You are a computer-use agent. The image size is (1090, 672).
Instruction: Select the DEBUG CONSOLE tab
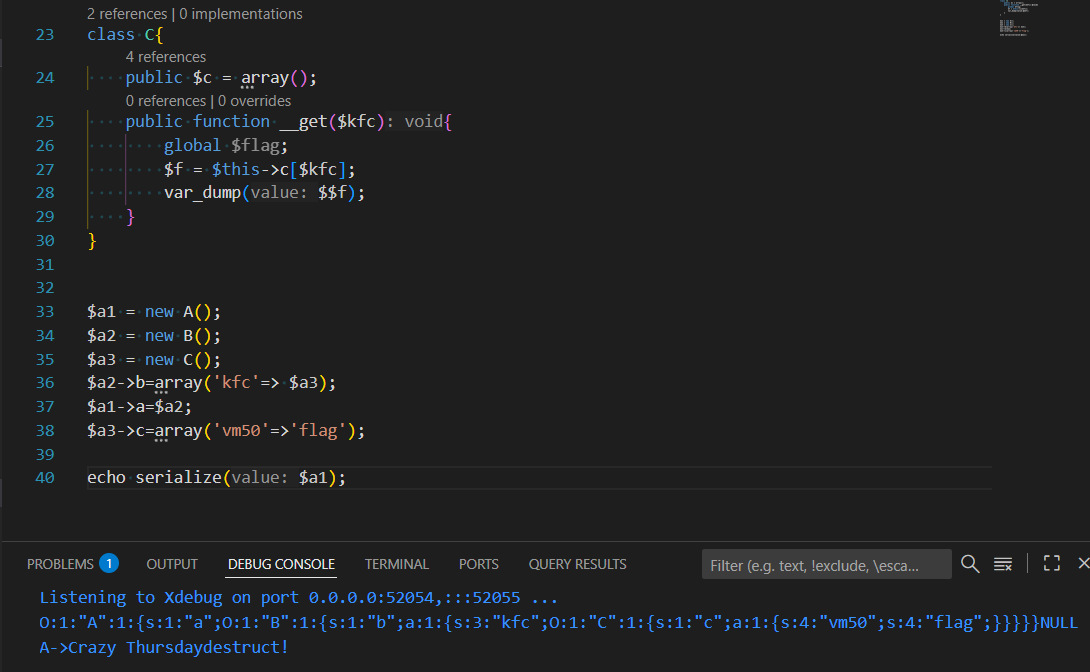(x=282, y=564)
